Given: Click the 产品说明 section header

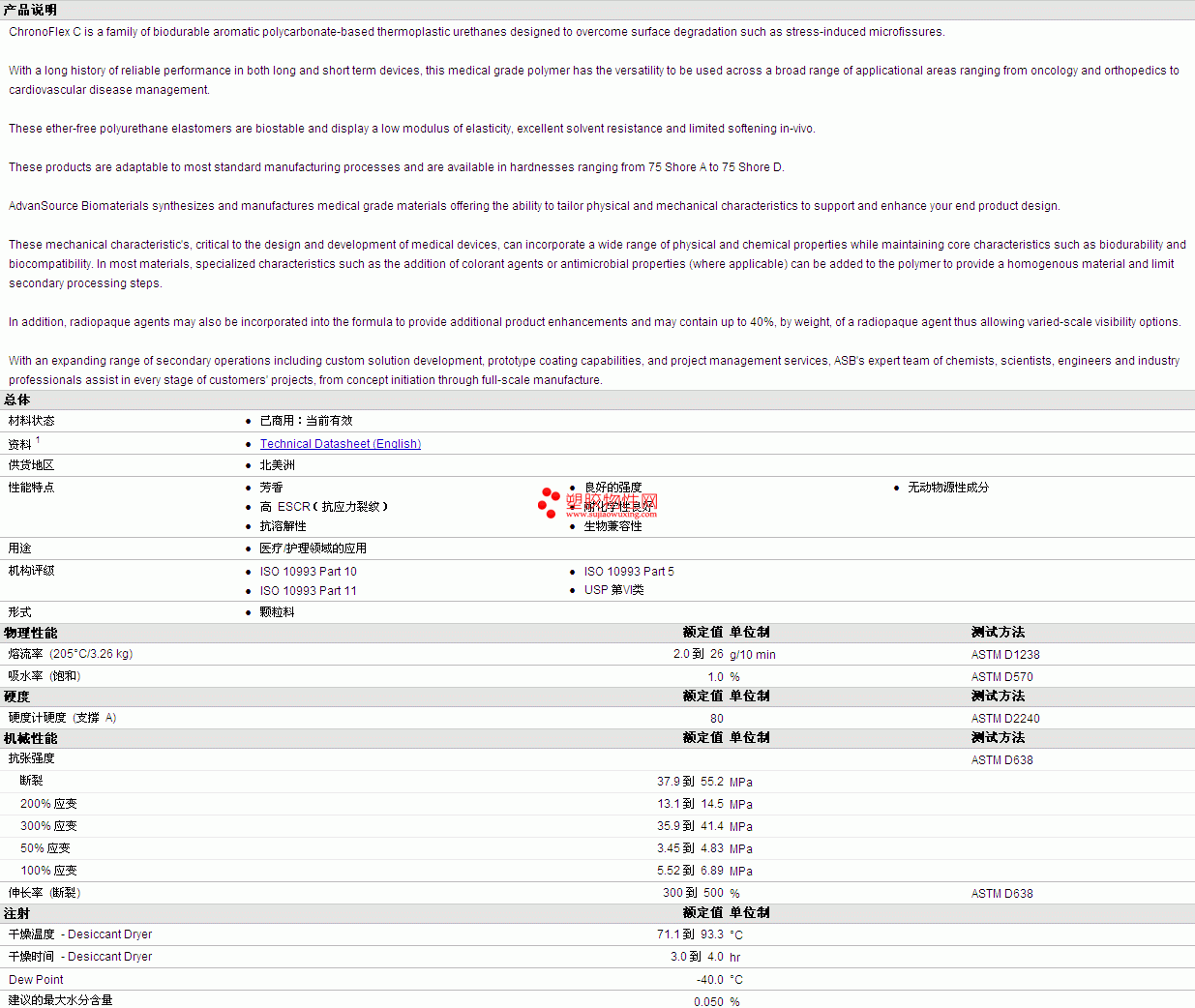Looking at the screenshot, I should [x=30, y=10].
